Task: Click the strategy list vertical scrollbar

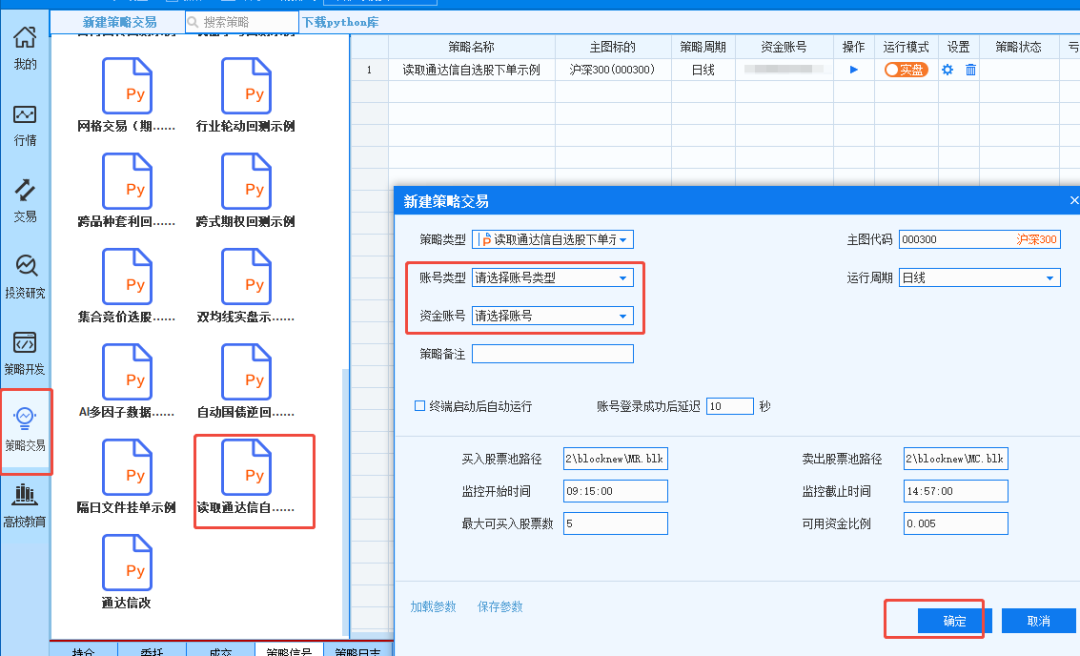Action: coord(345,502)
